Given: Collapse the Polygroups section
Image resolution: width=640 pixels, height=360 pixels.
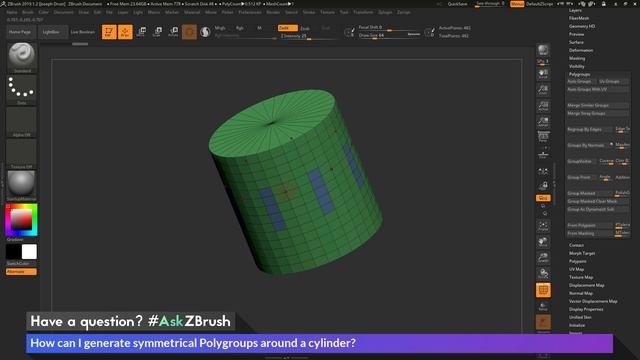Looking at the screenshot, I should [579, 74].
